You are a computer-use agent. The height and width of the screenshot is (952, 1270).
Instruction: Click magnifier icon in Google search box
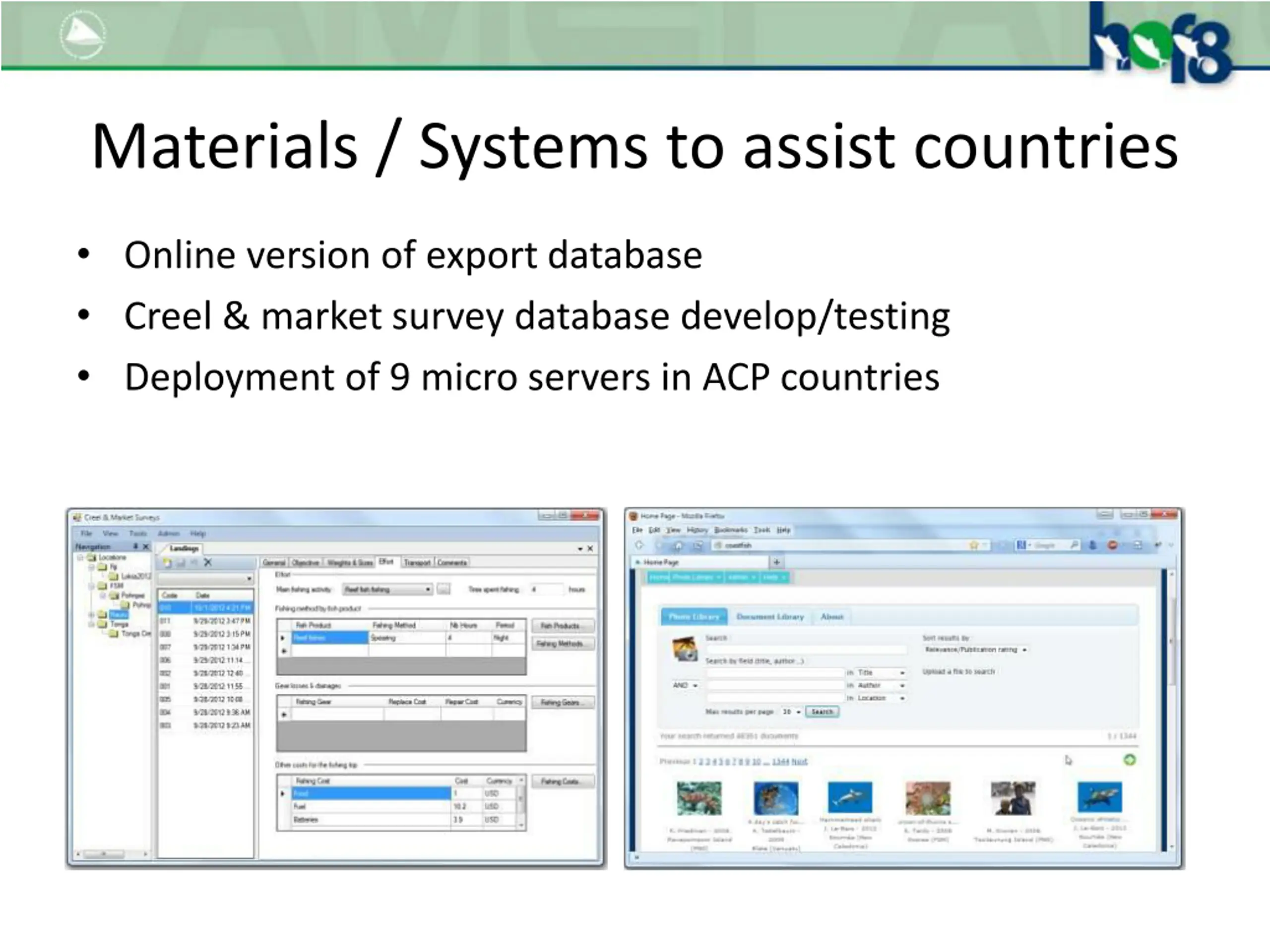[x=1074, y=545]
